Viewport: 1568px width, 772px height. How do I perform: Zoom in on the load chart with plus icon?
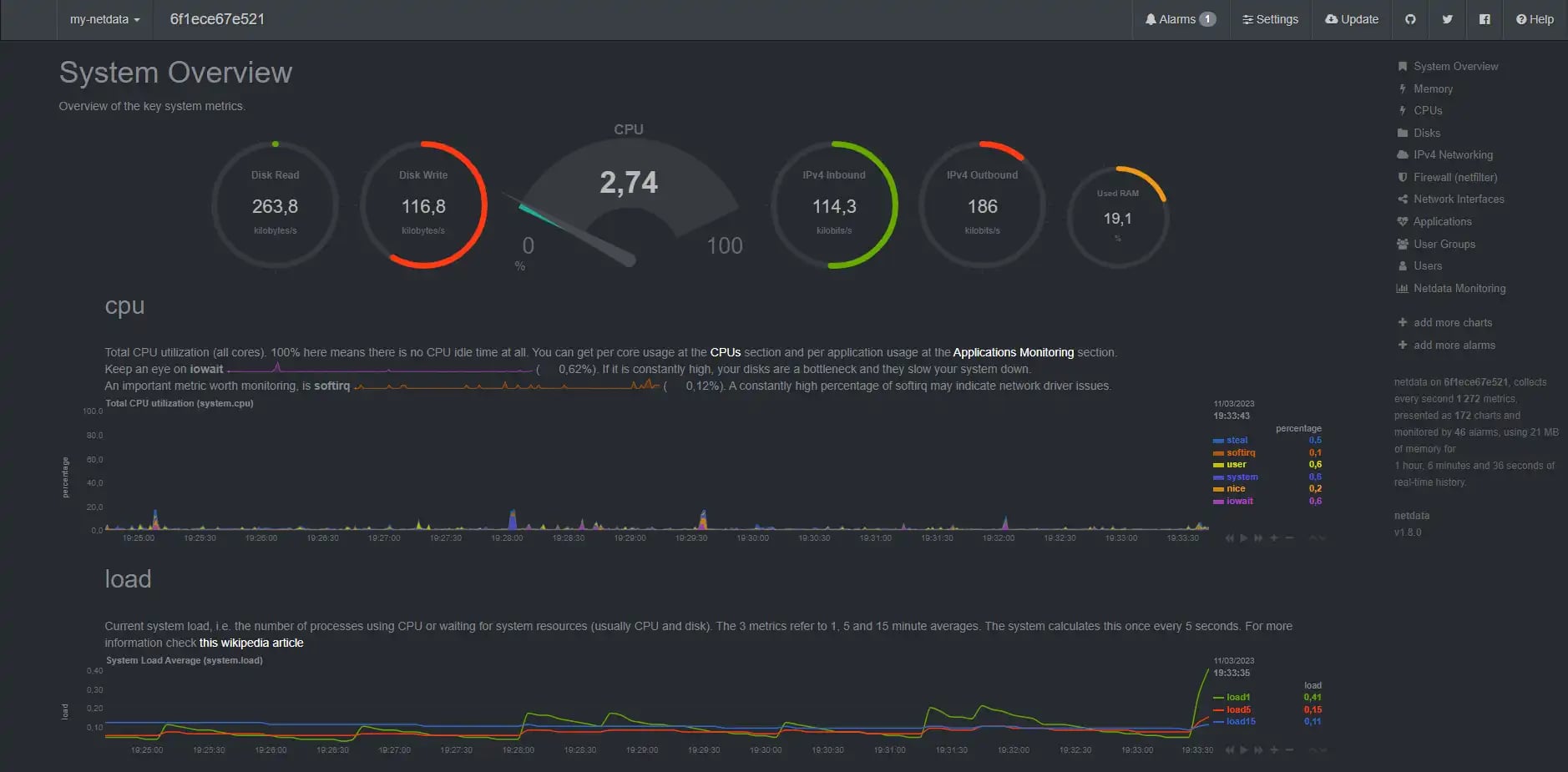pyautogui.click(x=1274, y=750)
